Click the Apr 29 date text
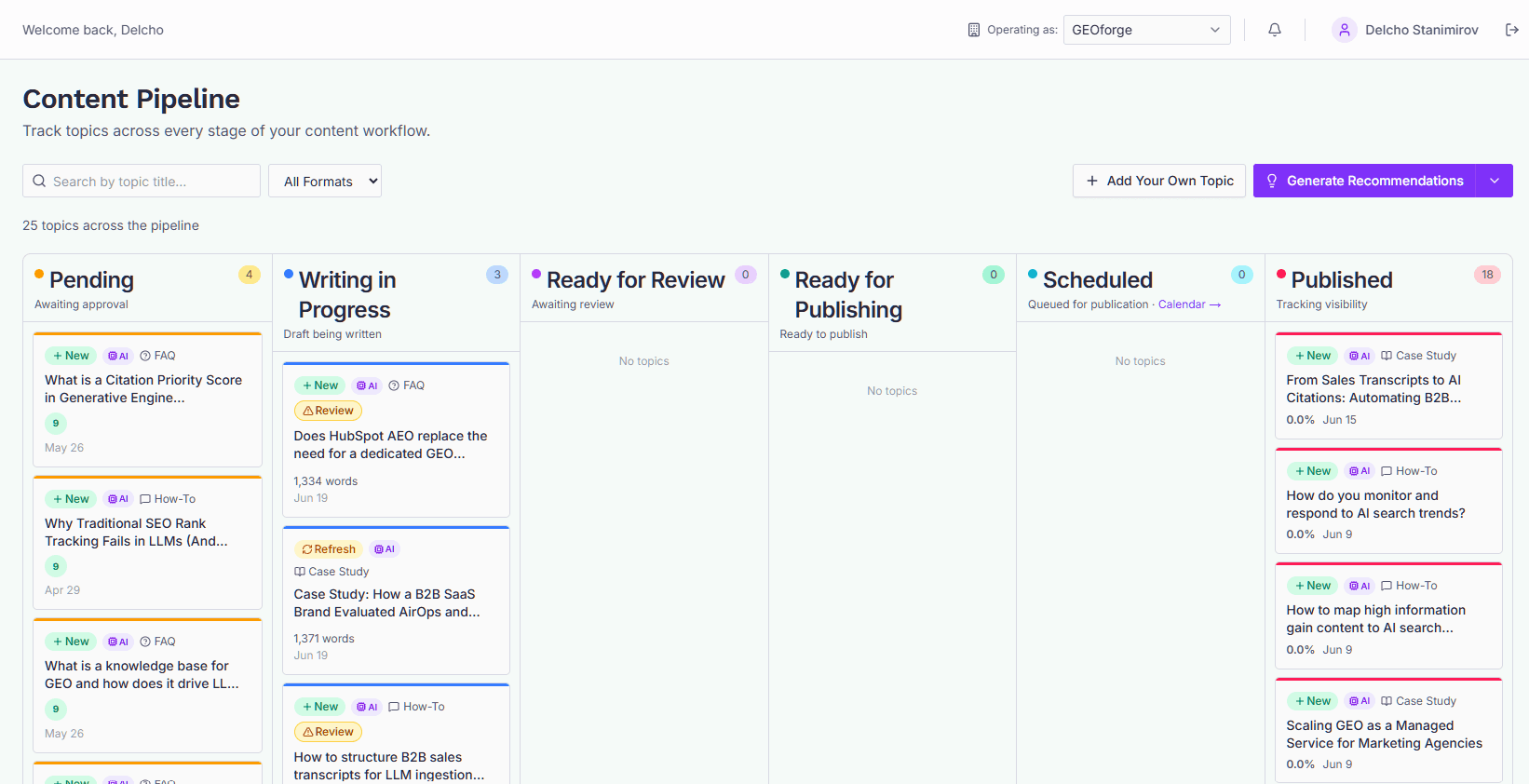The image size is (1529, 784). [62, 590]
